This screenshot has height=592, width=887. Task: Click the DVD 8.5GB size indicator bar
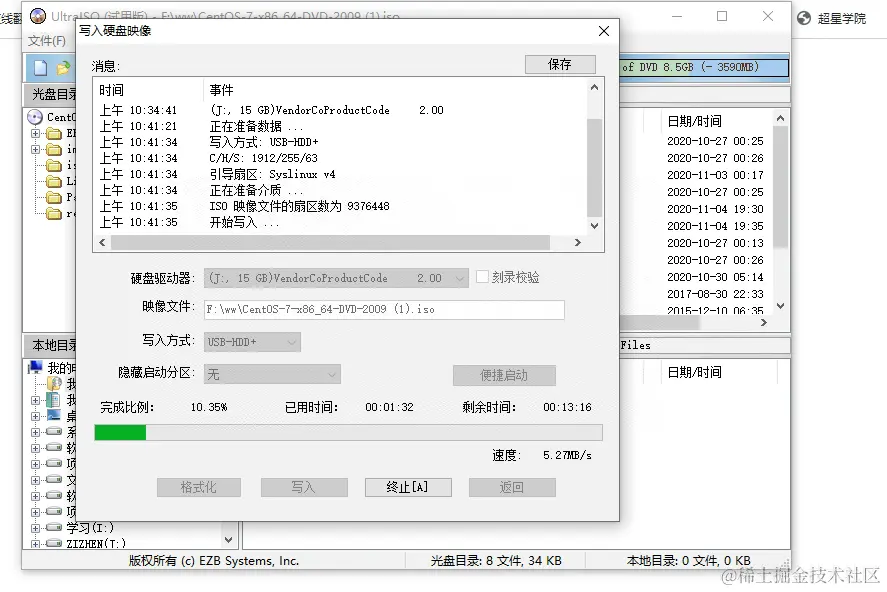[x=704, y=67]
